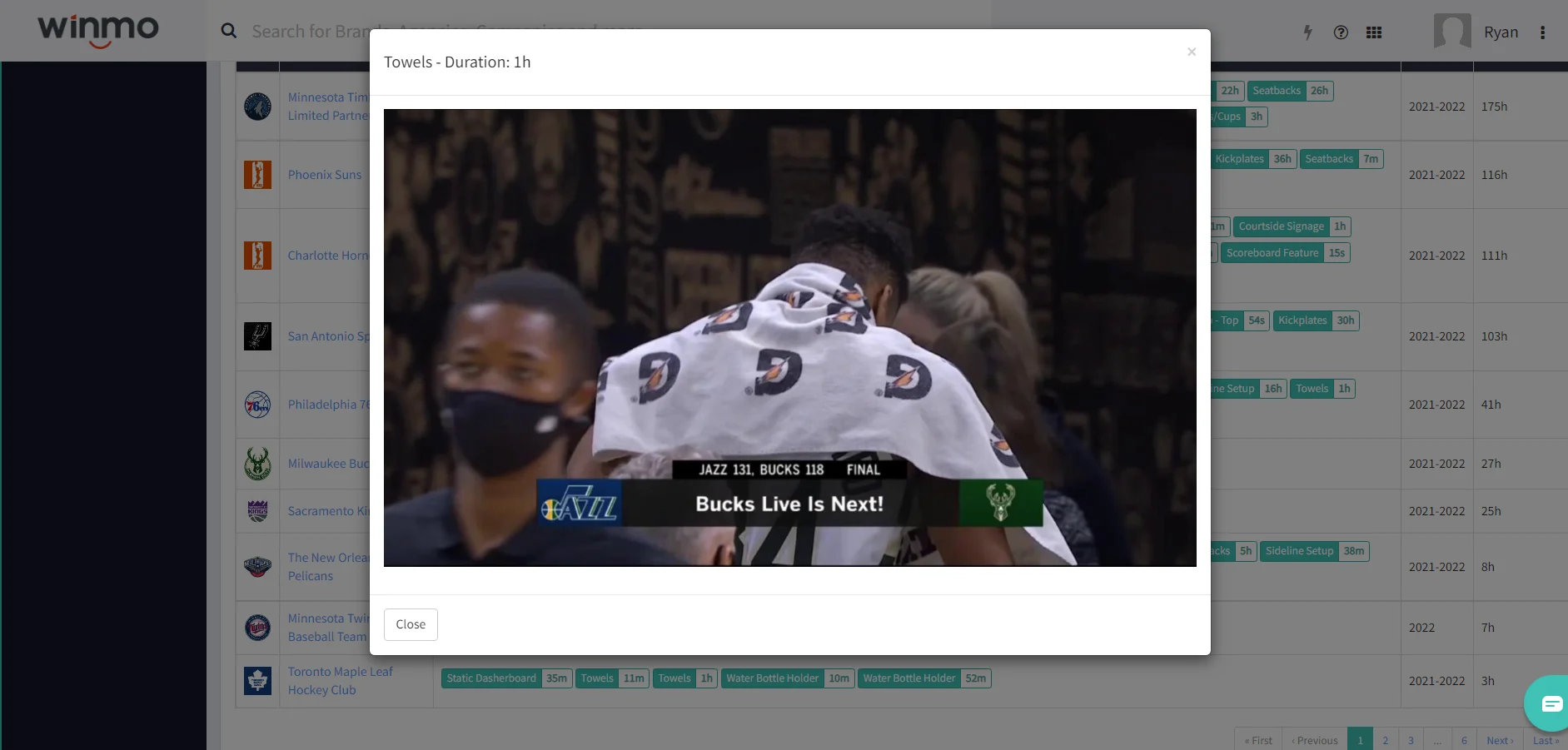Click the Toronto Maple Leafs logo
Viewport: 1568px width, 750px height.
click(x=257, y=681)
